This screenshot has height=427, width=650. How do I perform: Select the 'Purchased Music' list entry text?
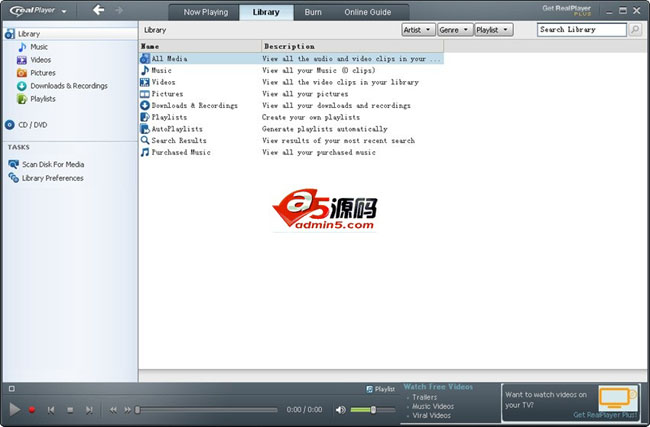pos(181,152)
